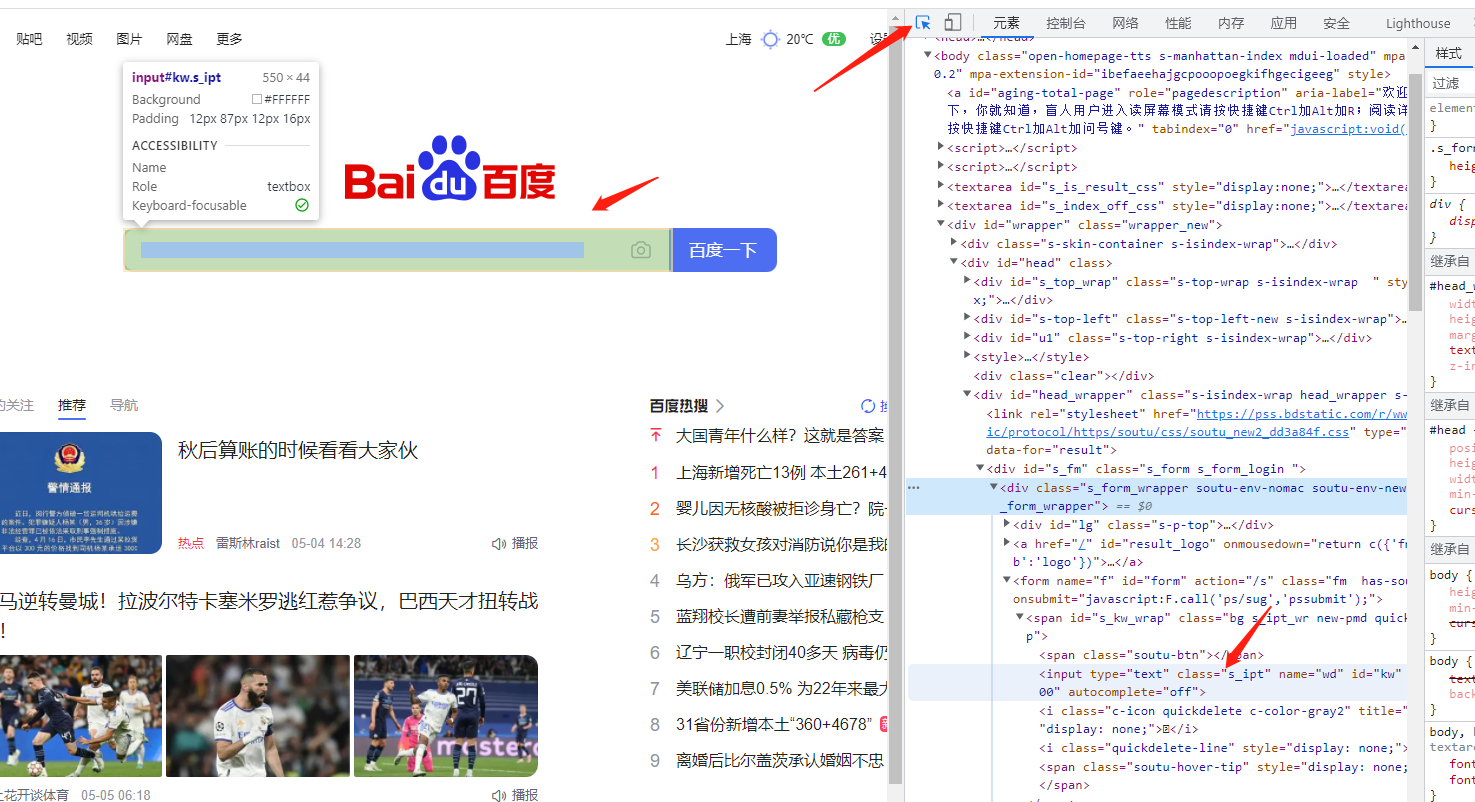Expand the div id="s-top-left" node

(x=966, y=319)
